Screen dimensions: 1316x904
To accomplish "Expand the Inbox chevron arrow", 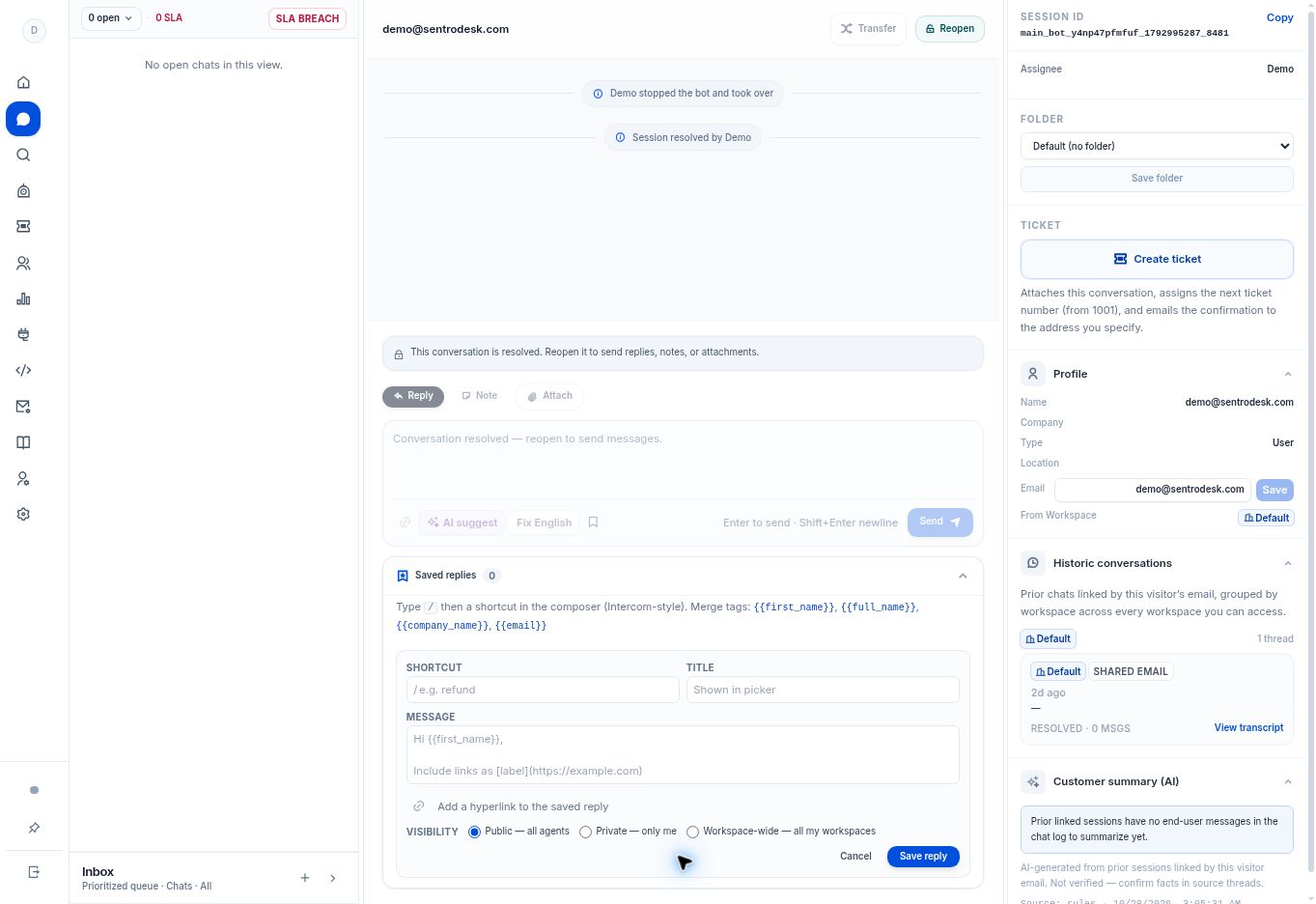I will (333, 878).
